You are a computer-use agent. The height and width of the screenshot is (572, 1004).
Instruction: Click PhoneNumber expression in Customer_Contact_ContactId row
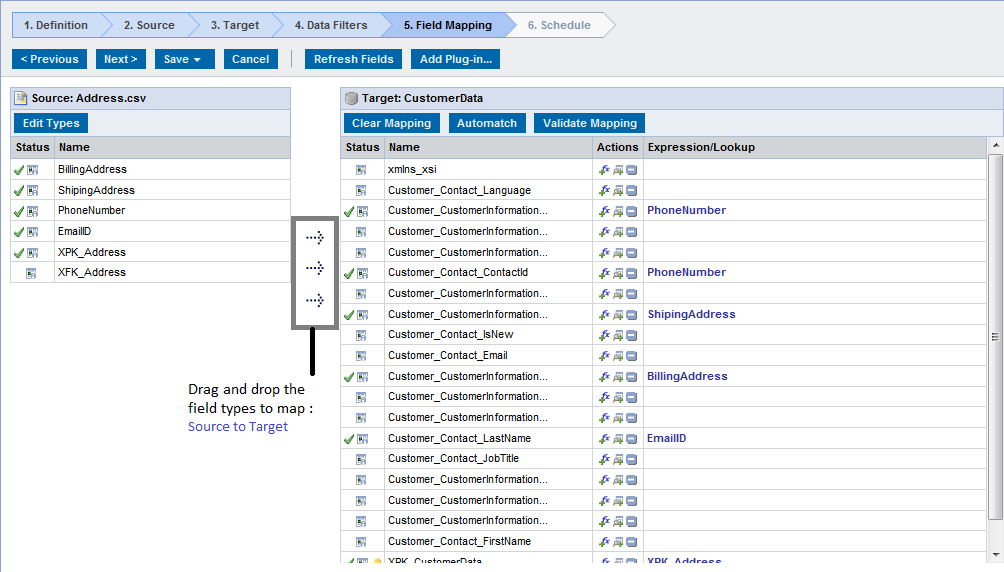point(686,272)
